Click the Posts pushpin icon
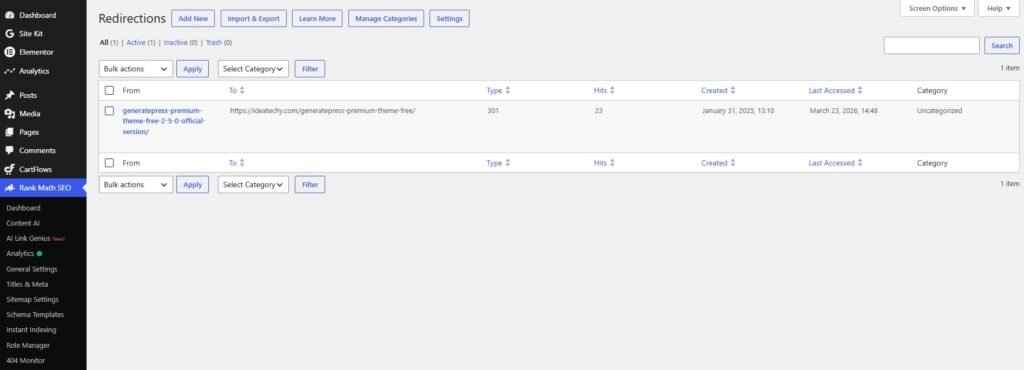The height and width of the screenshot is (370, 1024). tap(10, 95)
